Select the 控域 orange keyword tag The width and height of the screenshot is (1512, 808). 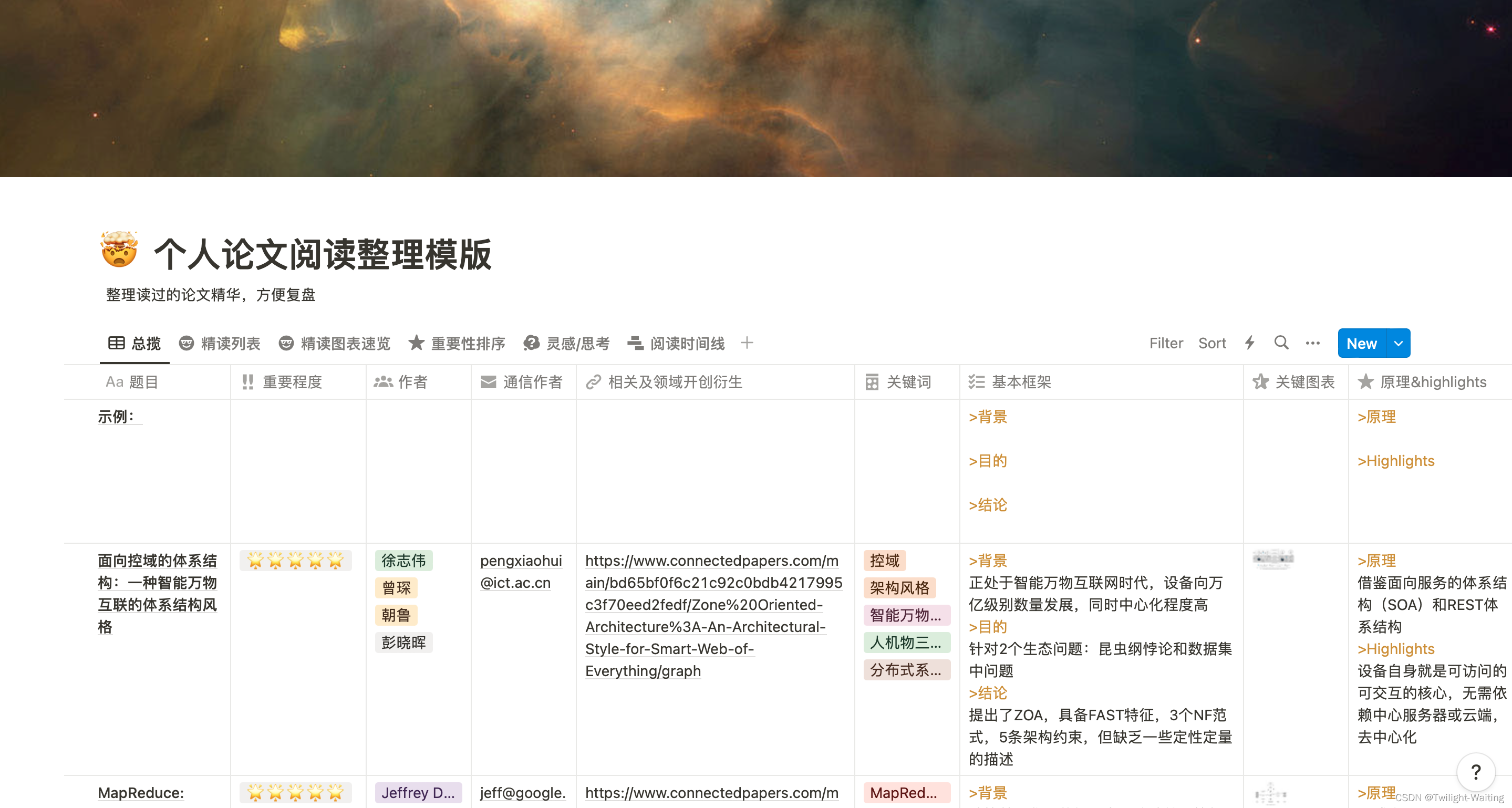(x=884, y=561)
